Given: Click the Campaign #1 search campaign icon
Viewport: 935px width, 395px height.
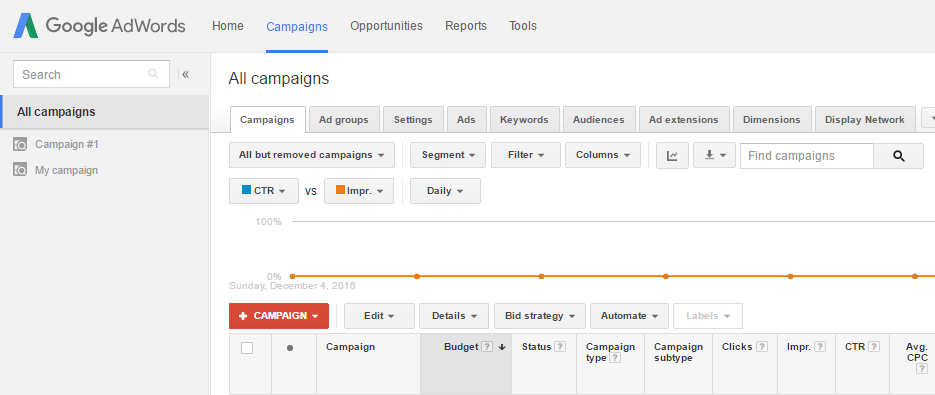Looking at the screenshot, I should click(x=20, y=144).
